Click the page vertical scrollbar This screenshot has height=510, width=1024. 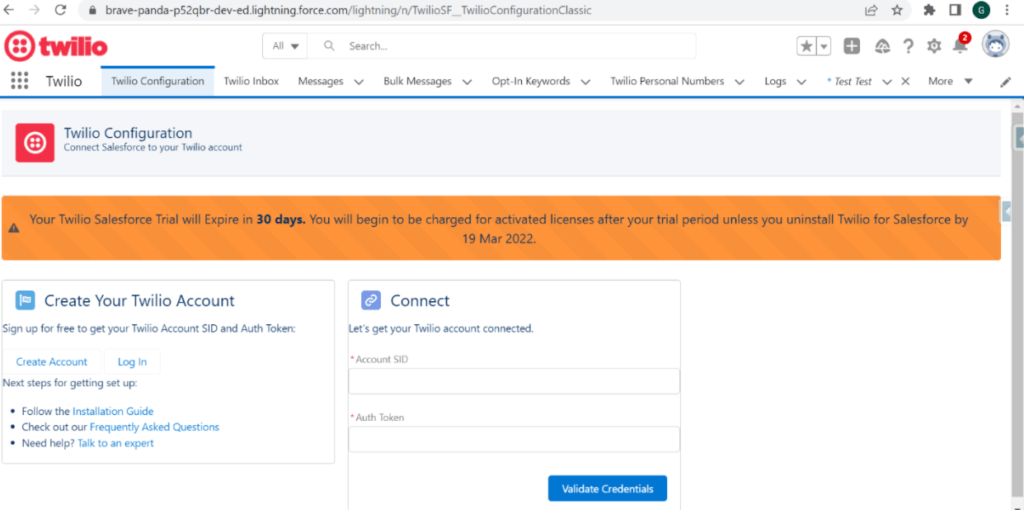tap(1017, 304)
